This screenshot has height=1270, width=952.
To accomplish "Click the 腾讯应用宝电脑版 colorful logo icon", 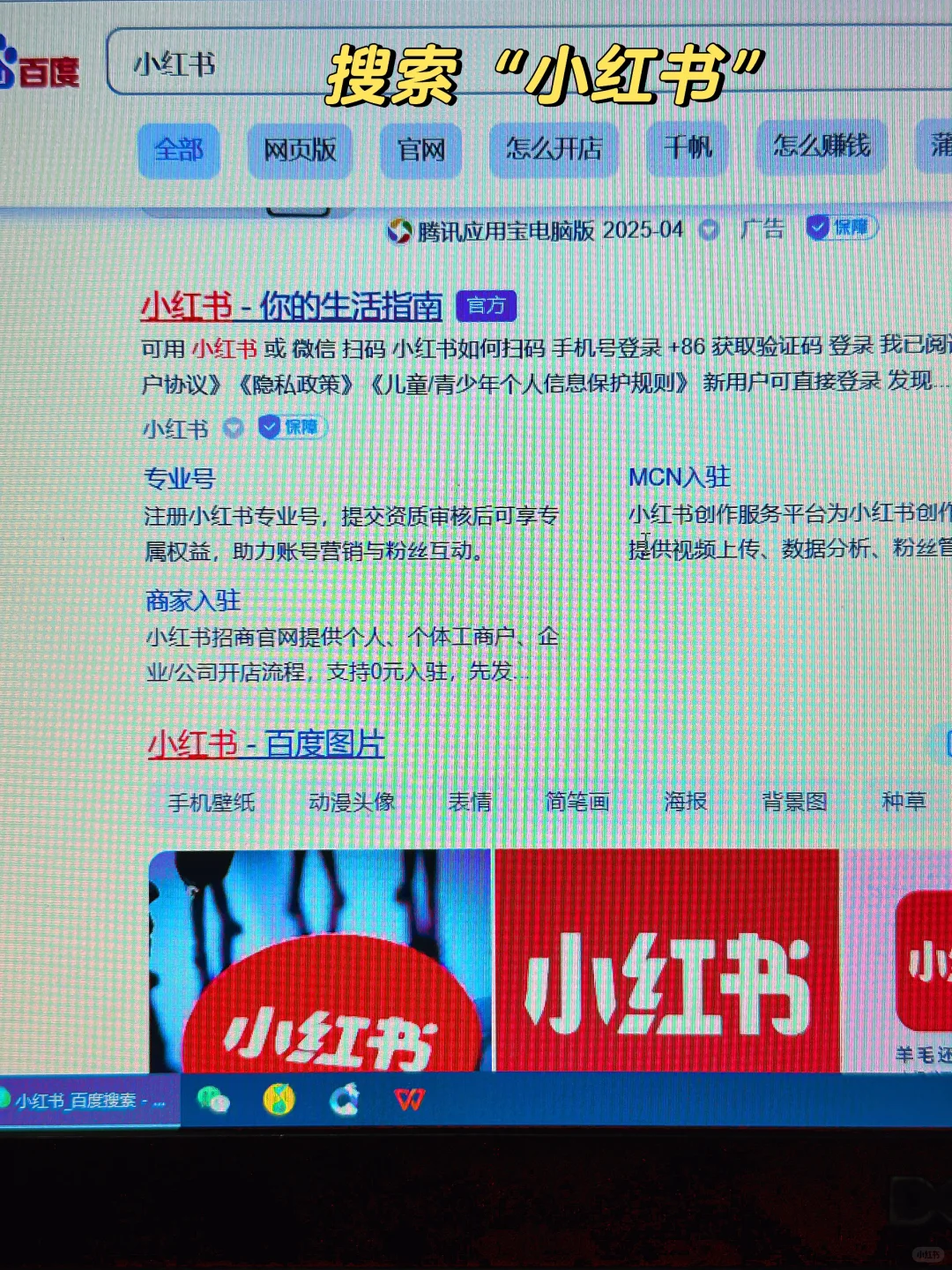I will (399, 232).
